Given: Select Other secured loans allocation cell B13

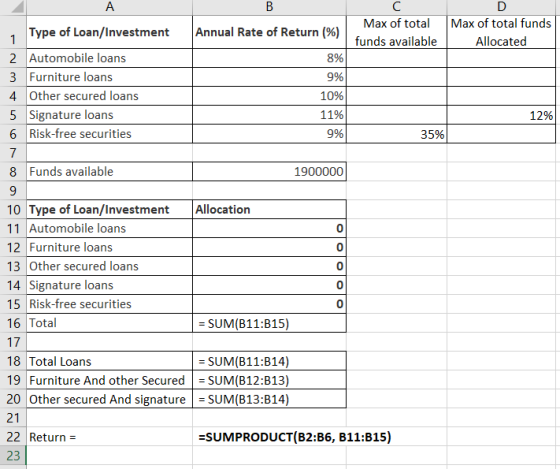Looking at the screenshot, I should [x=269, y=266].
